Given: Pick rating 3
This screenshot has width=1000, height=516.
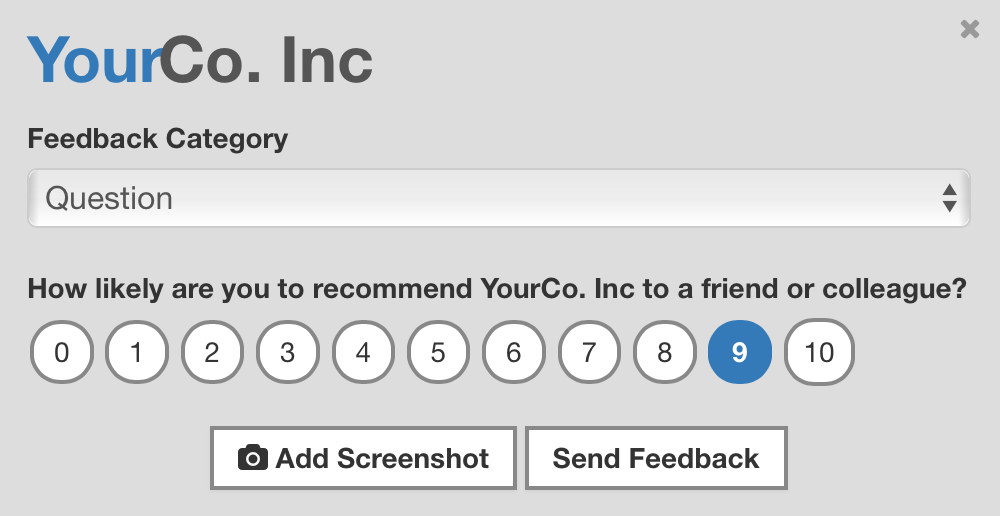Looking at the screenshot, I should click(x=288, y=352).
